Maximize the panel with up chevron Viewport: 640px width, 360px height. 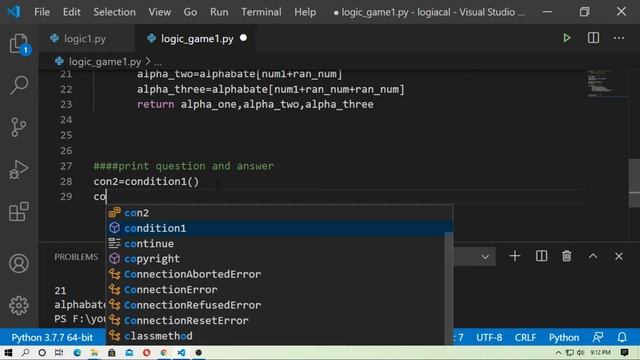tap(593, 256)
